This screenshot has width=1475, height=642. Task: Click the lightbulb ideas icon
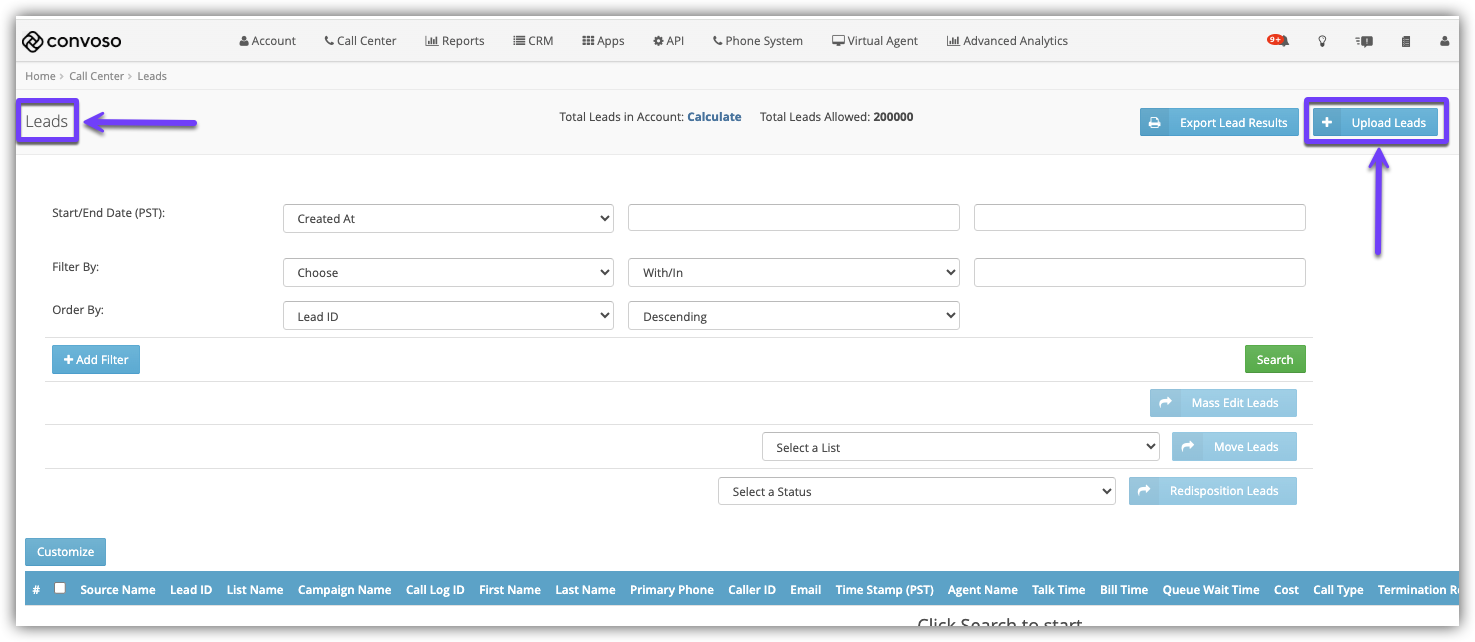[x=1322, y=41]
